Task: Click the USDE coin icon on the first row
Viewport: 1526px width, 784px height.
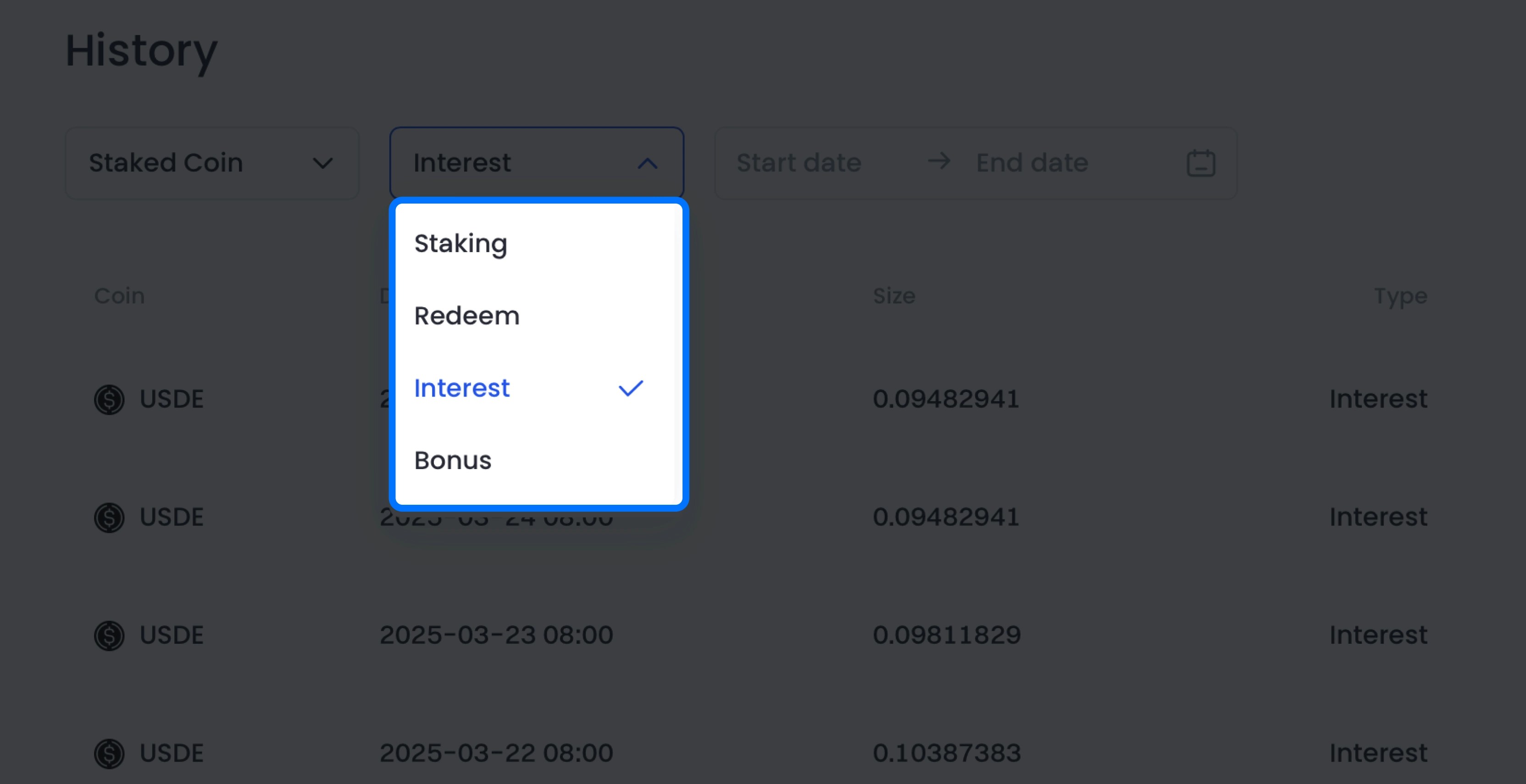Action: [x=109, y=399]
